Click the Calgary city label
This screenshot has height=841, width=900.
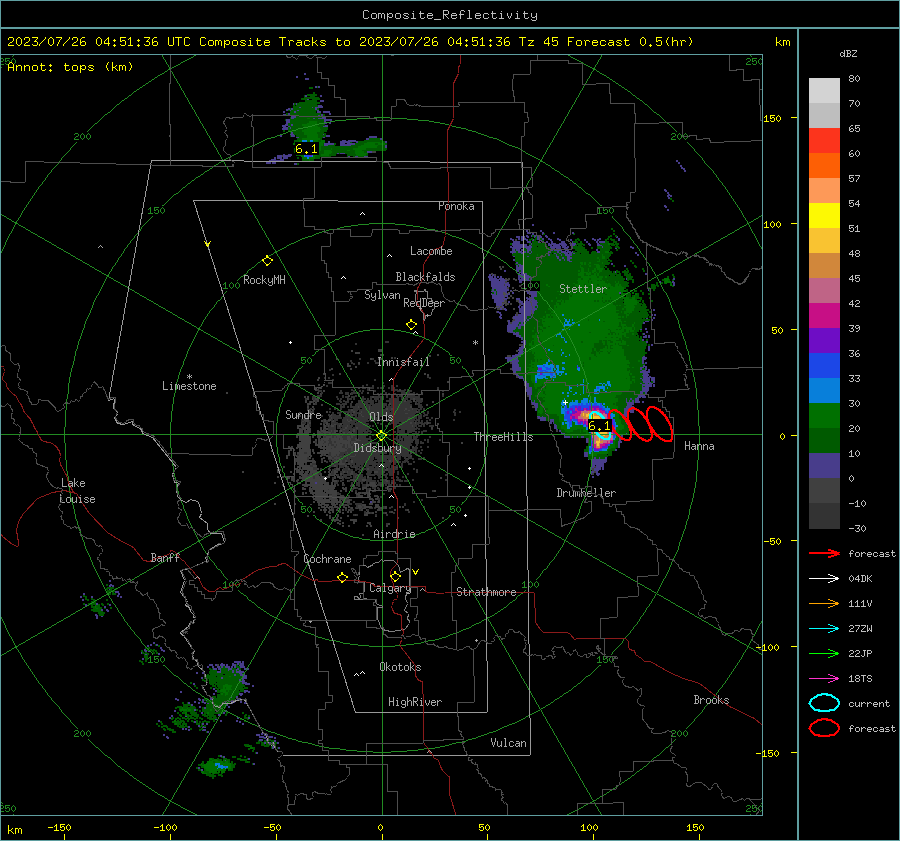(x=390, y=588)
